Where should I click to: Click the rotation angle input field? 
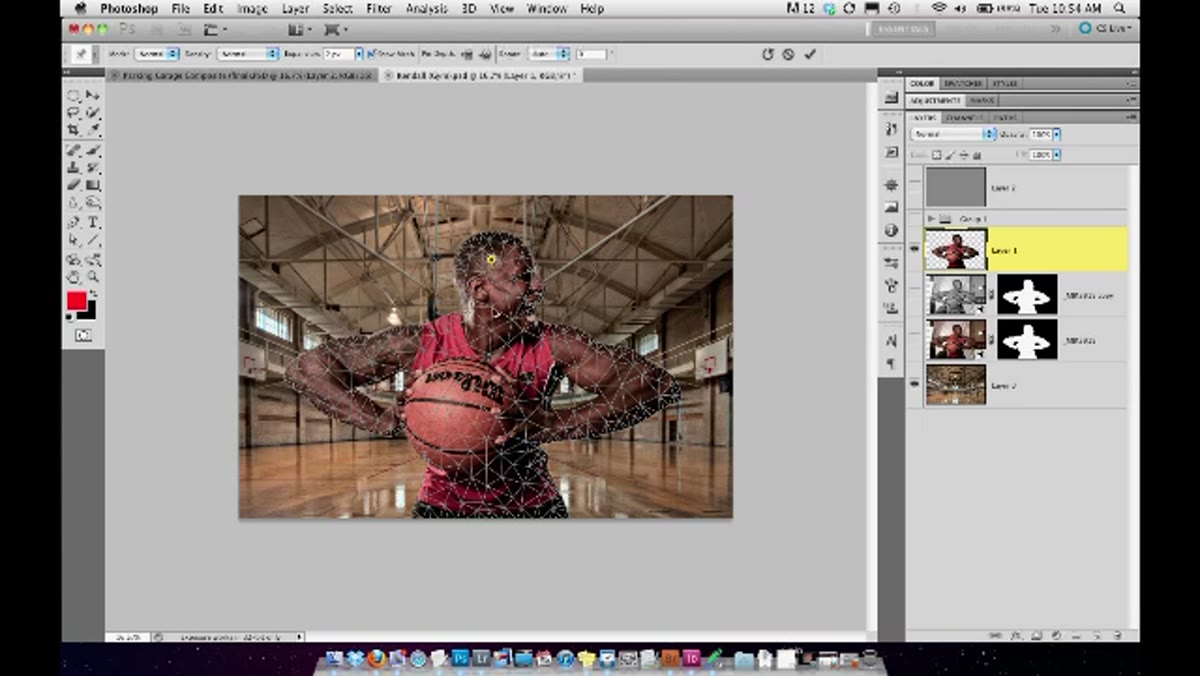pyautogui.click(x=592, y=54)
